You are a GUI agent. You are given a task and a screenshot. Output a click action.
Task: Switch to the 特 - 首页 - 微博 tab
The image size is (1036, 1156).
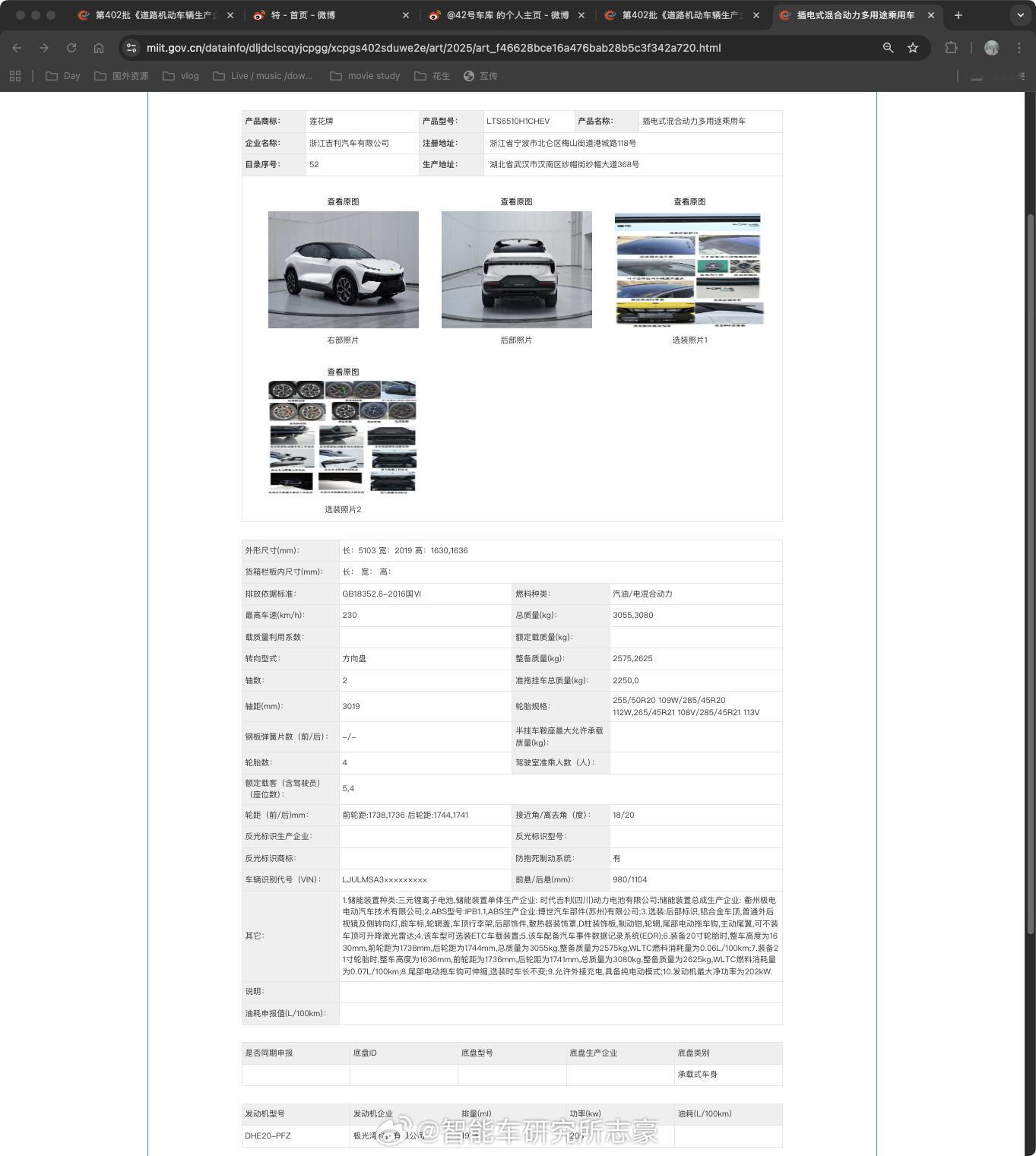point(331,15)
